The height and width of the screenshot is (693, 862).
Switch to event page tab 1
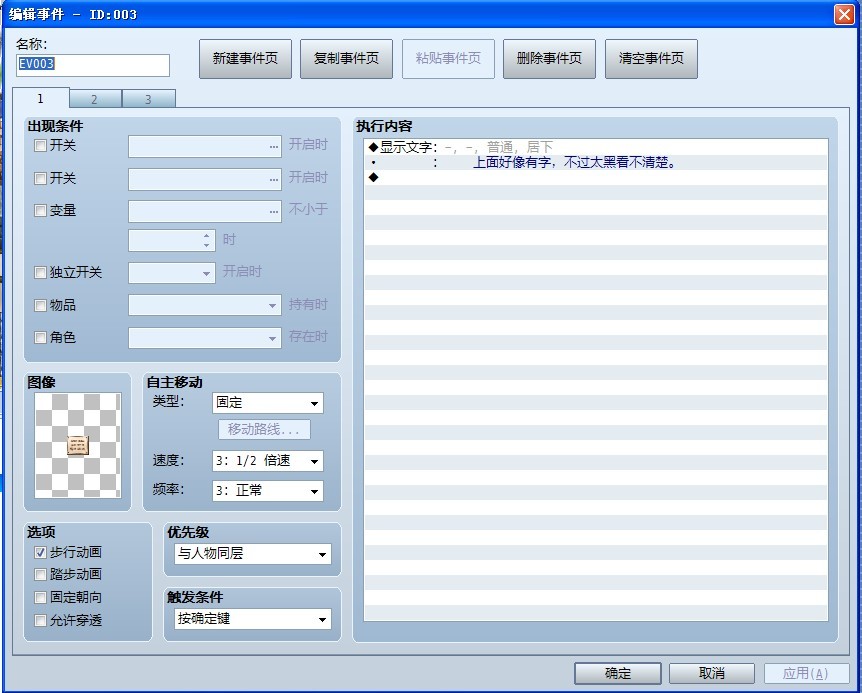[x=41, y=98]
